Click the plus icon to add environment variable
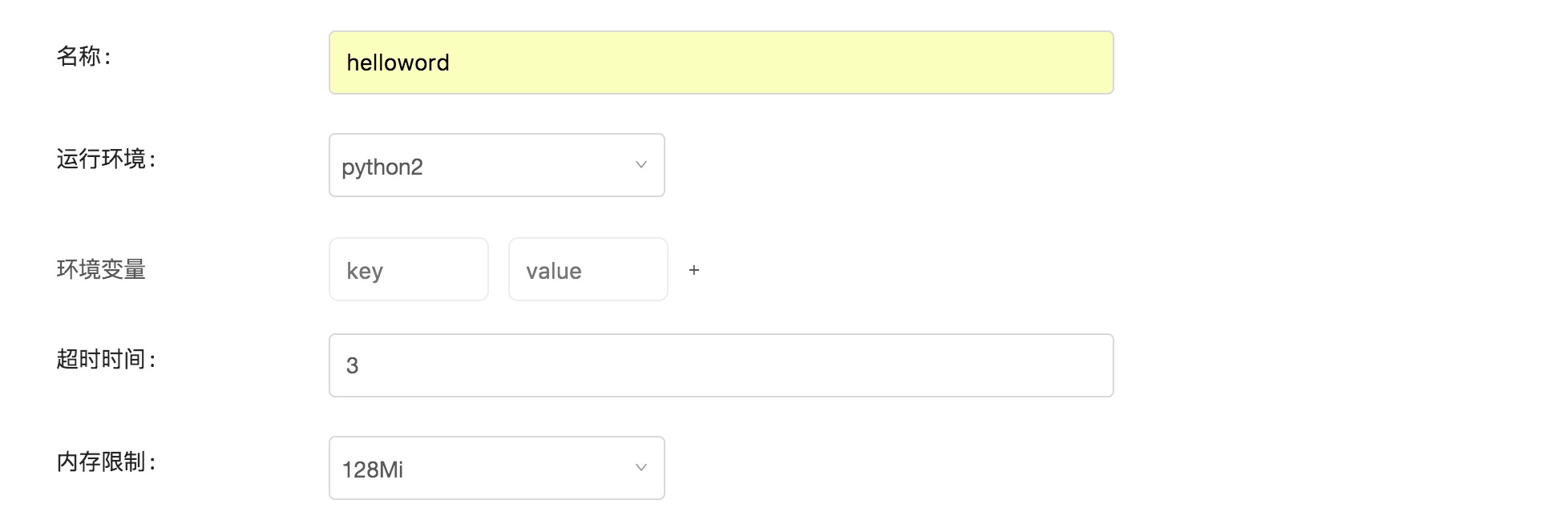1568x516 pixels. (694, 271)
